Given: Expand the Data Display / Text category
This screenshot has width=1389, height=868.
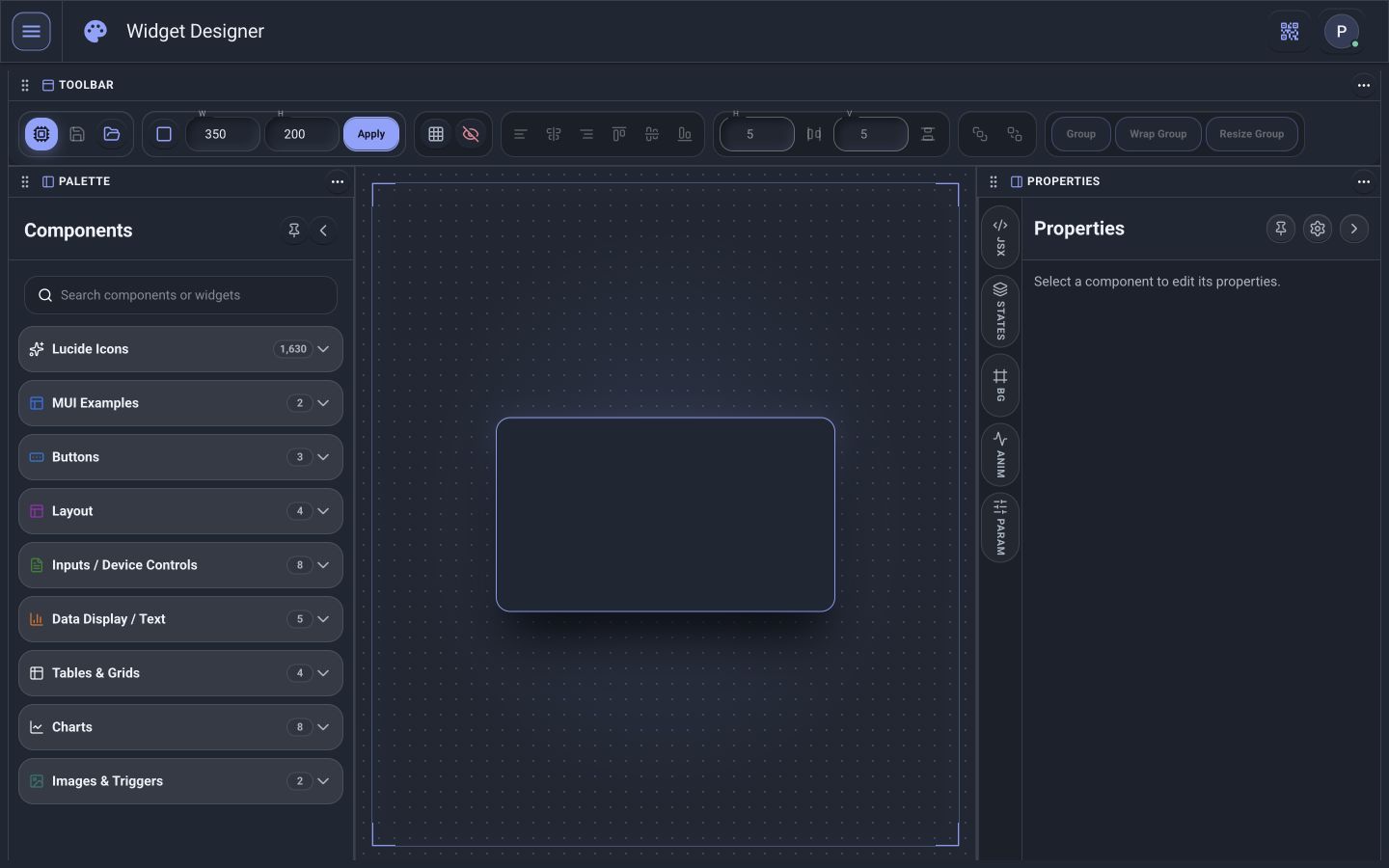Looking at the screenshot, I should (x=180, y=619).
